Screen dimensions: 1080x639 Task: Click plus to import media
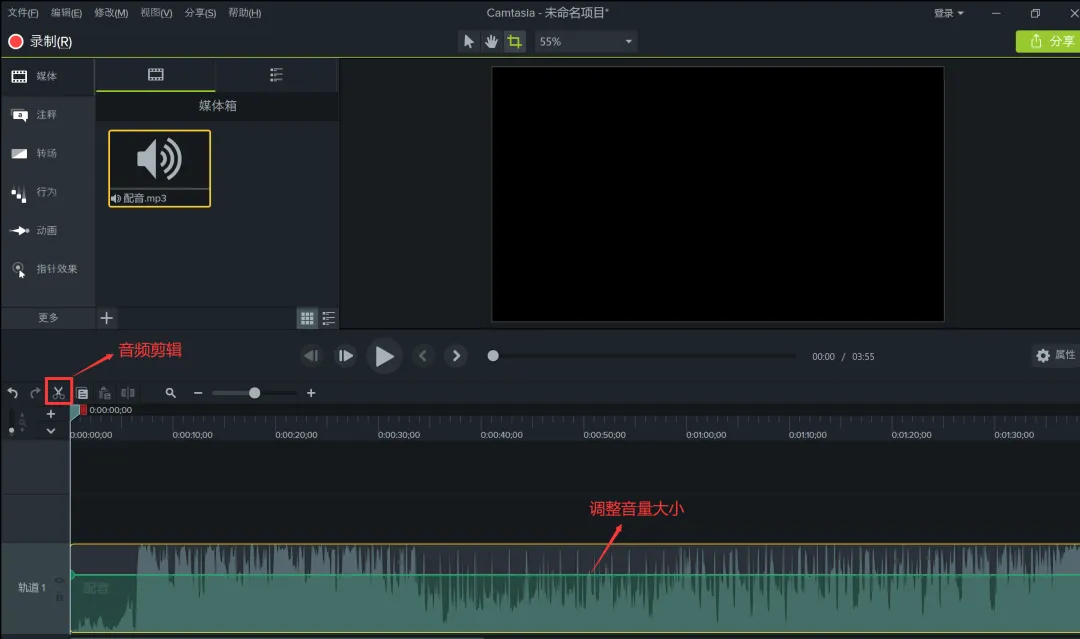pos(106,317)
